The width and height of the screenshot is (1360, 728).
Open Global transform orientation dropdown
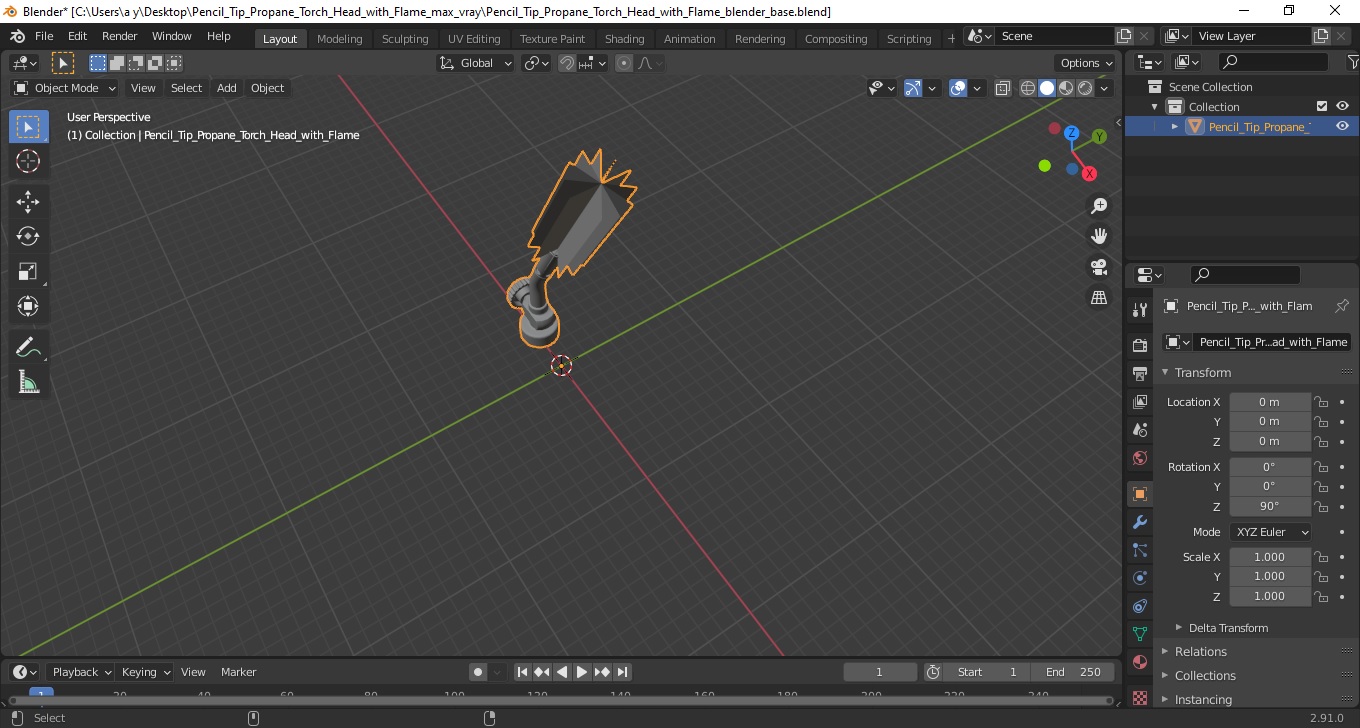point(476,63)
